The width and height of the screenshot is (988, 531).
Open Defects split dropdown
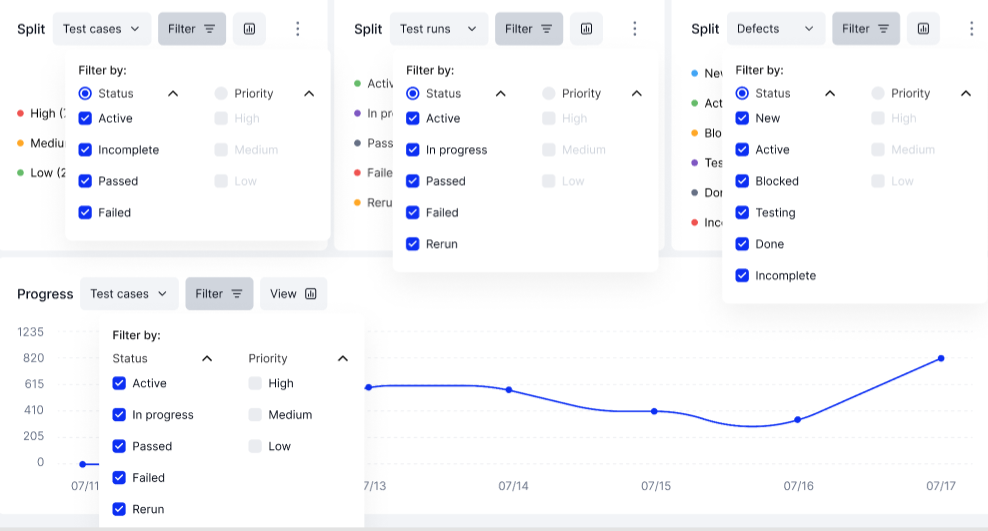tap(773, 29)
